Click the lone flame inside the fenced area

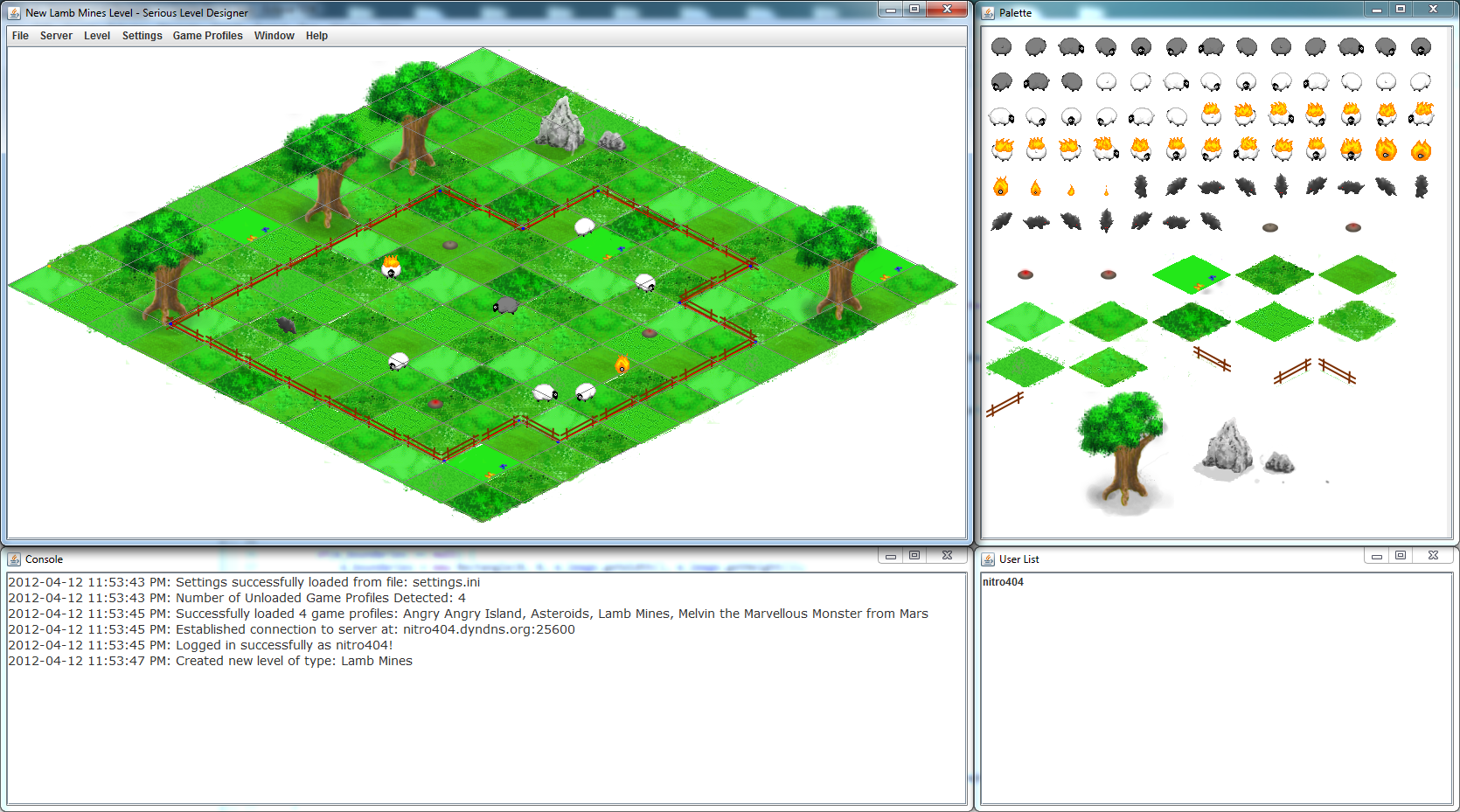(x=622, y=364)
